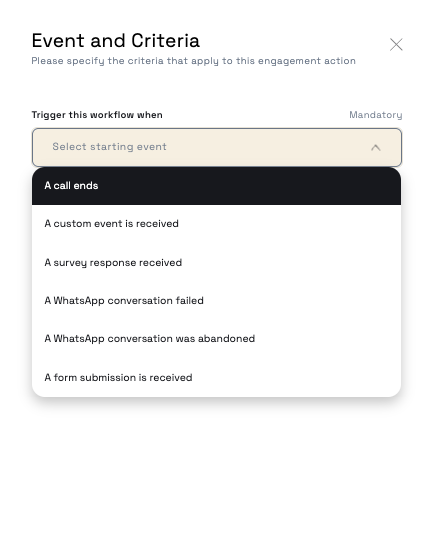441x550 pixels.
Task: Collapse the list using the chevron arrow
Action: coord(375,148)
